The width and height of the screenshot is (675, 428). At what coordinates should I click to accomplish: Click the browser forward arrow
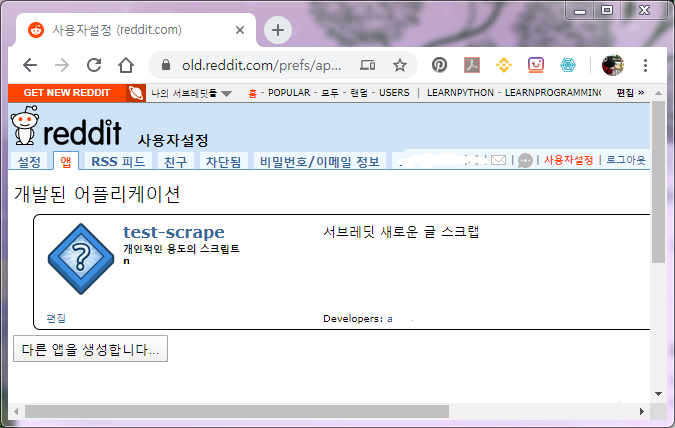(62, 65)
